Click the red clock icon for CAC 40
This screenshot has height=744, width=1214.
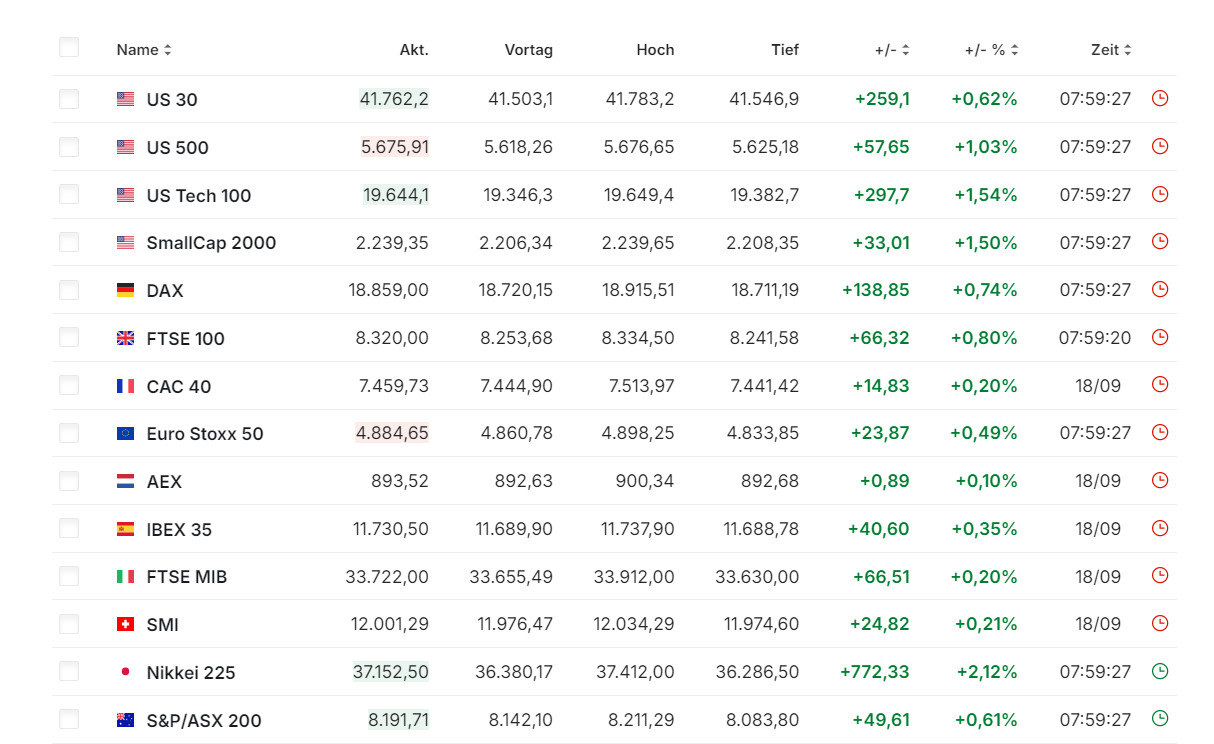[x=1160, y=384]
